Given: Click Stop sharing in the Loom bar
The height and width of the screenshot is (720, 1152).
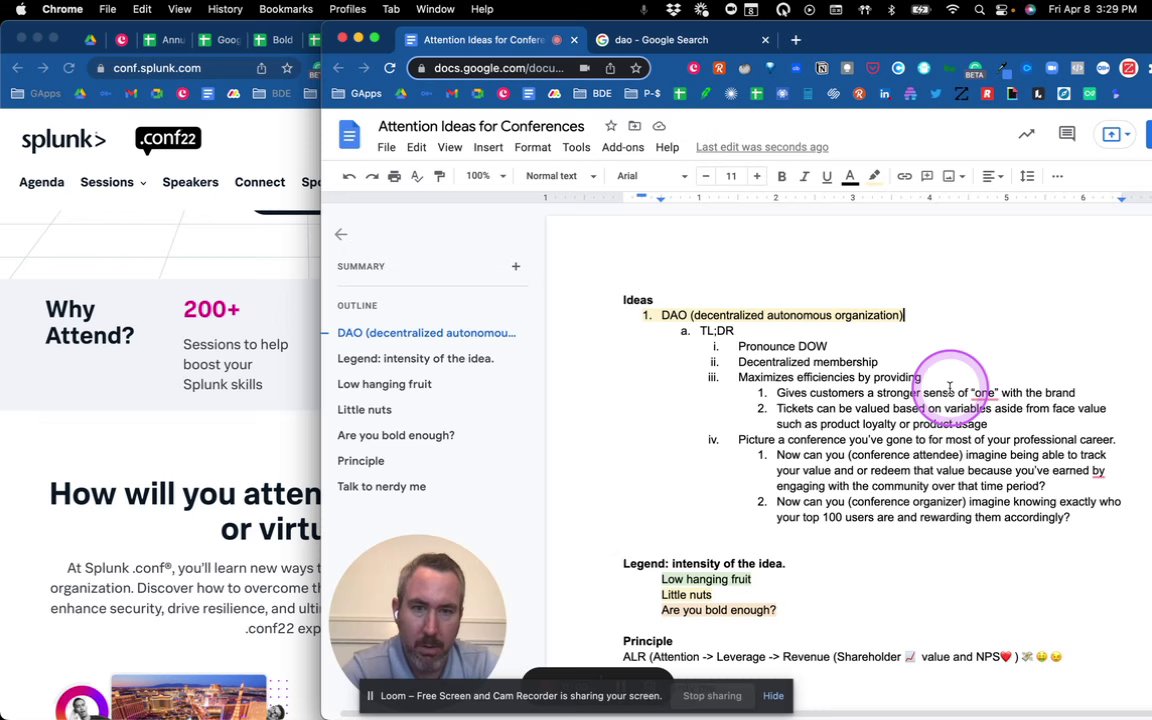Looking at the screenshot, I should [x=712, y=696].
